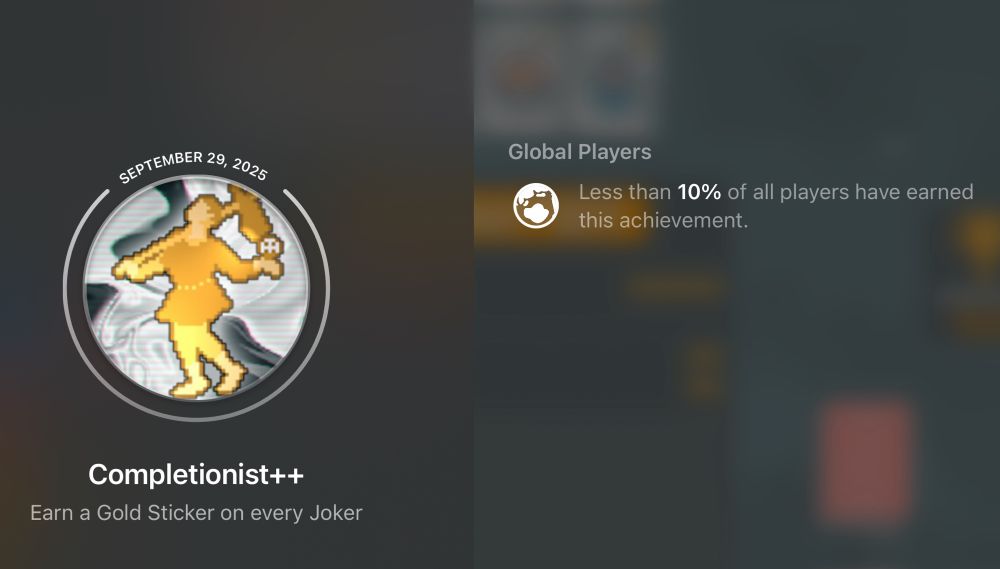This screenshot has height=569, width=1000.
Task: Click 'this achievement.' text line
Action: tap(663, 220)
